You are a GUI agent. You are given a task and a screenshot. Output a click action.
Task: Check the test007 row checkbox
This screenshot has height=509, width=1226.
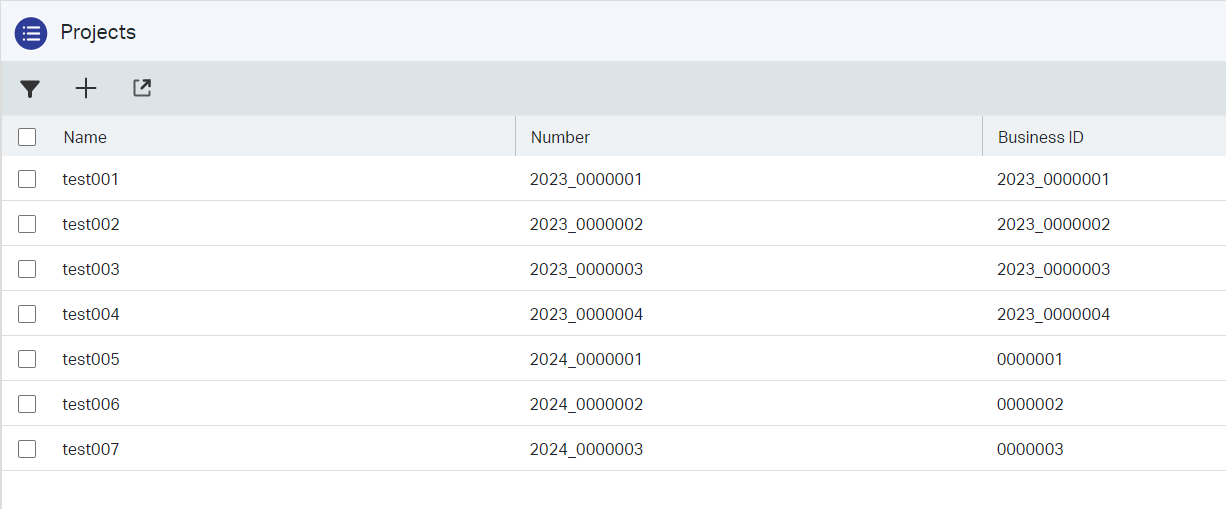point(27,449)
